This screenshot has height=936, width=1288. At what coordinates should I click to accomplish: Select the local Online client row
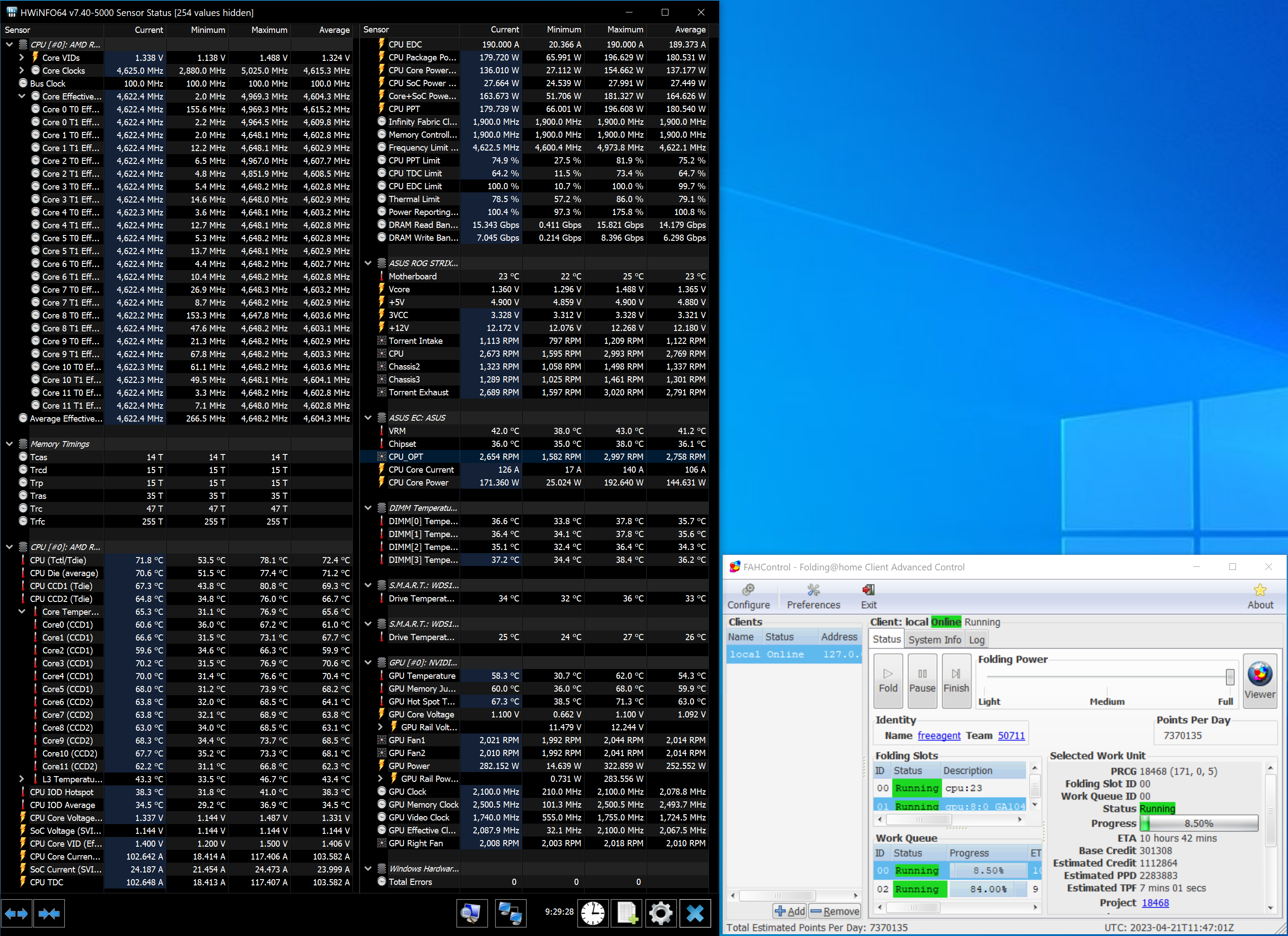pyautogui.click(x=794, y=654)
